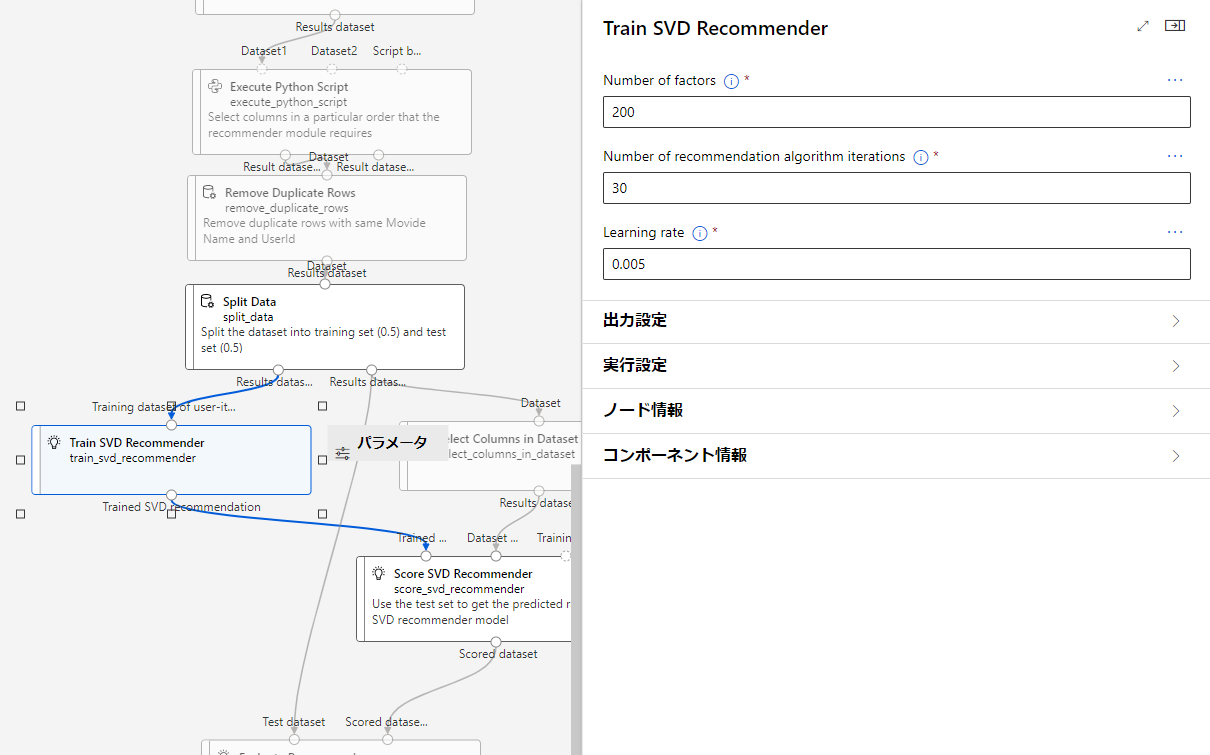
Task: Open the パラメータ tooltip button
Action: pos(387,443)
